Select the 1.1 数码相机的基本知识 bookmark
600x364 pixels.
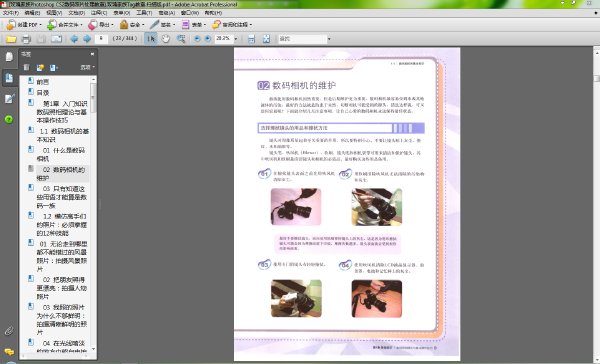[x=62, y=135]
